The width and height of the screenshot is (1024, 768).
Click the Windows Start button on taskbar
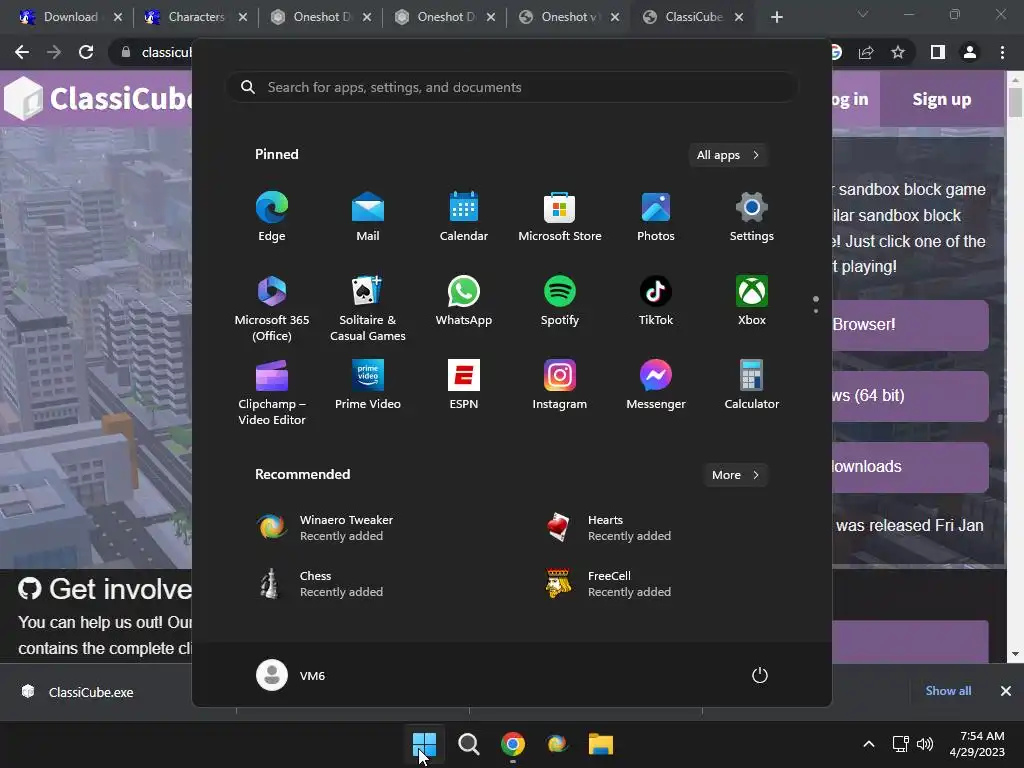click(424, 744)
